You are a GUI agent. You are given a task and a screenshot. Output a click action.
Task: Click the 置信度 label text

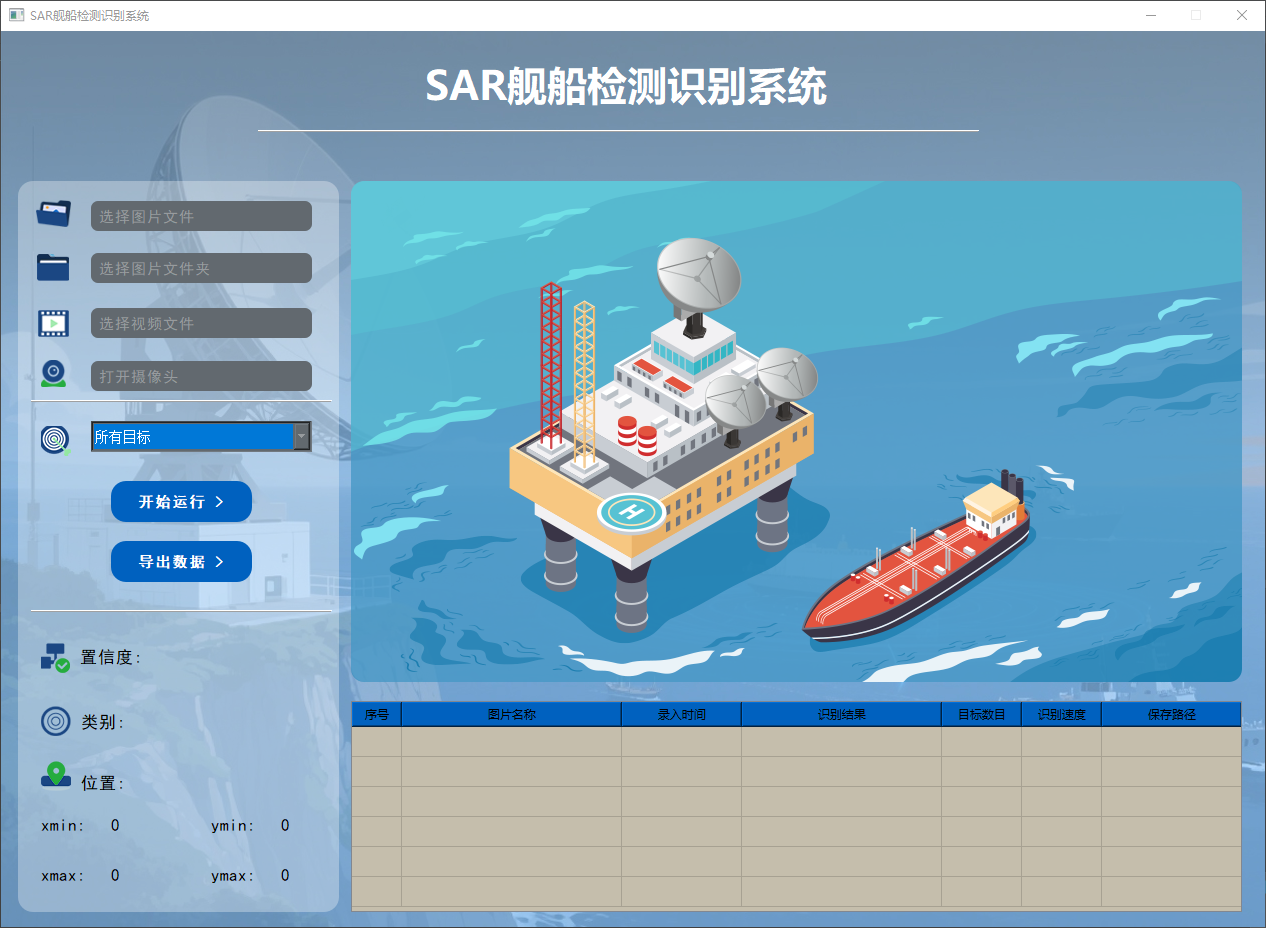(x=111, y=657)
